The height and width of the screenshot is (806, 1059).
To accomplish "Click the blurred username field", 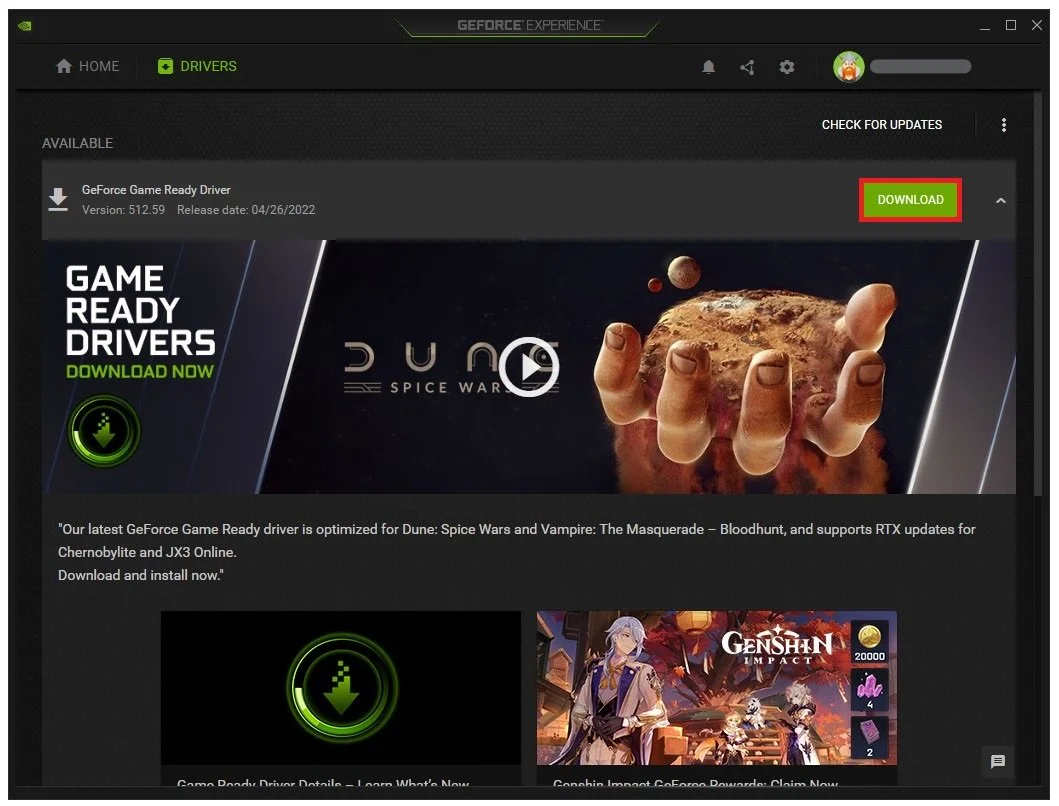I will [x=921, y=66].
